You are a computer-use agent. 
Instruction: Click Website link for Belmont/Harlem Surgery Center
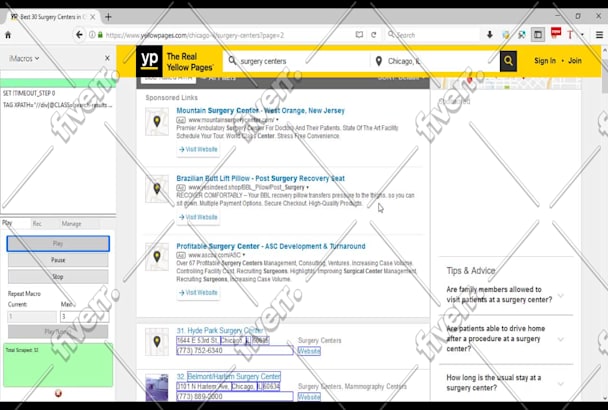tap(309, 396)
